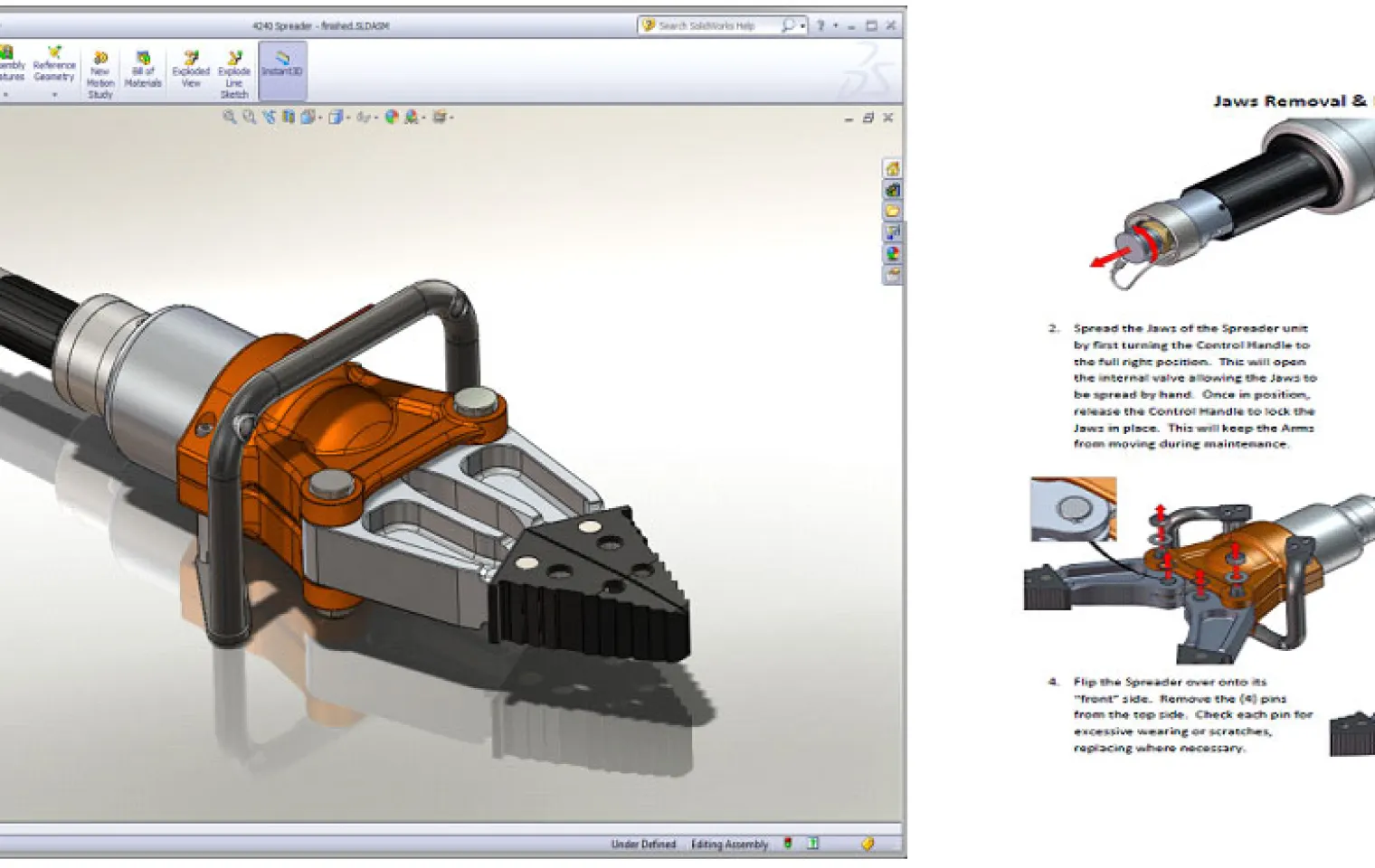Open the Hide/Show Items glasses icon
The width and height of the screenshot is (1375, 868).
coord(363,117)
